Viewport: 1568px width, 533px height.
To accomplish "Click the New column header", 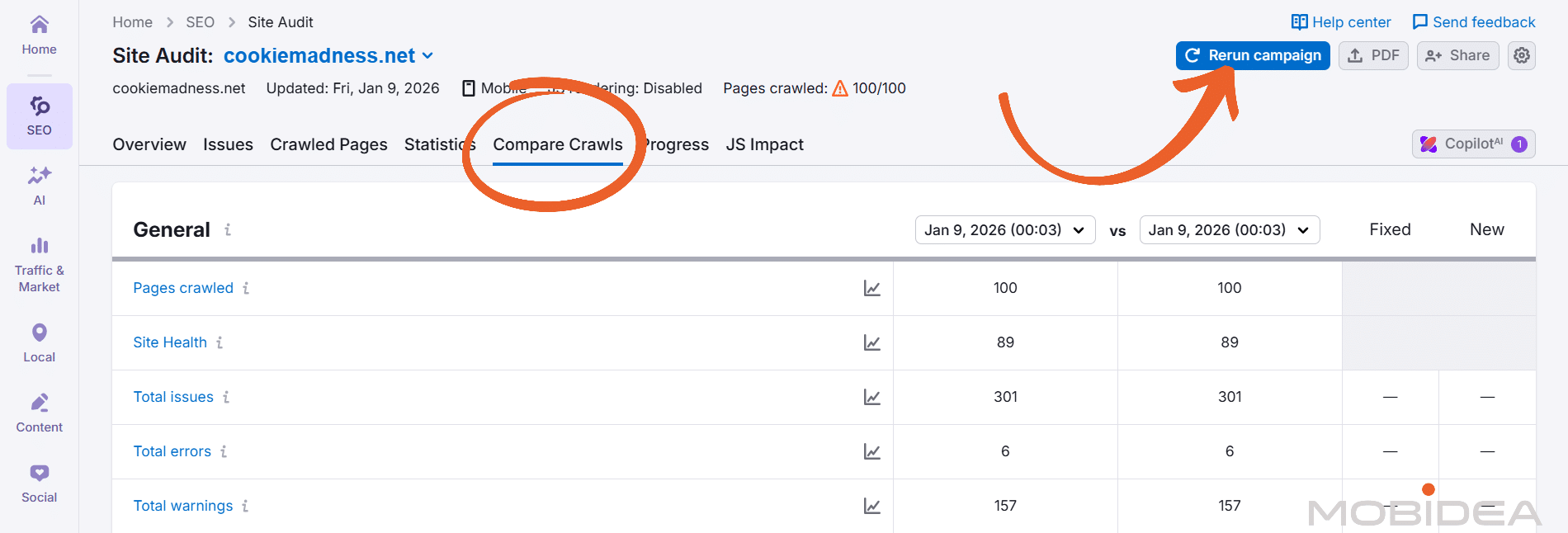I will 1486,229.
